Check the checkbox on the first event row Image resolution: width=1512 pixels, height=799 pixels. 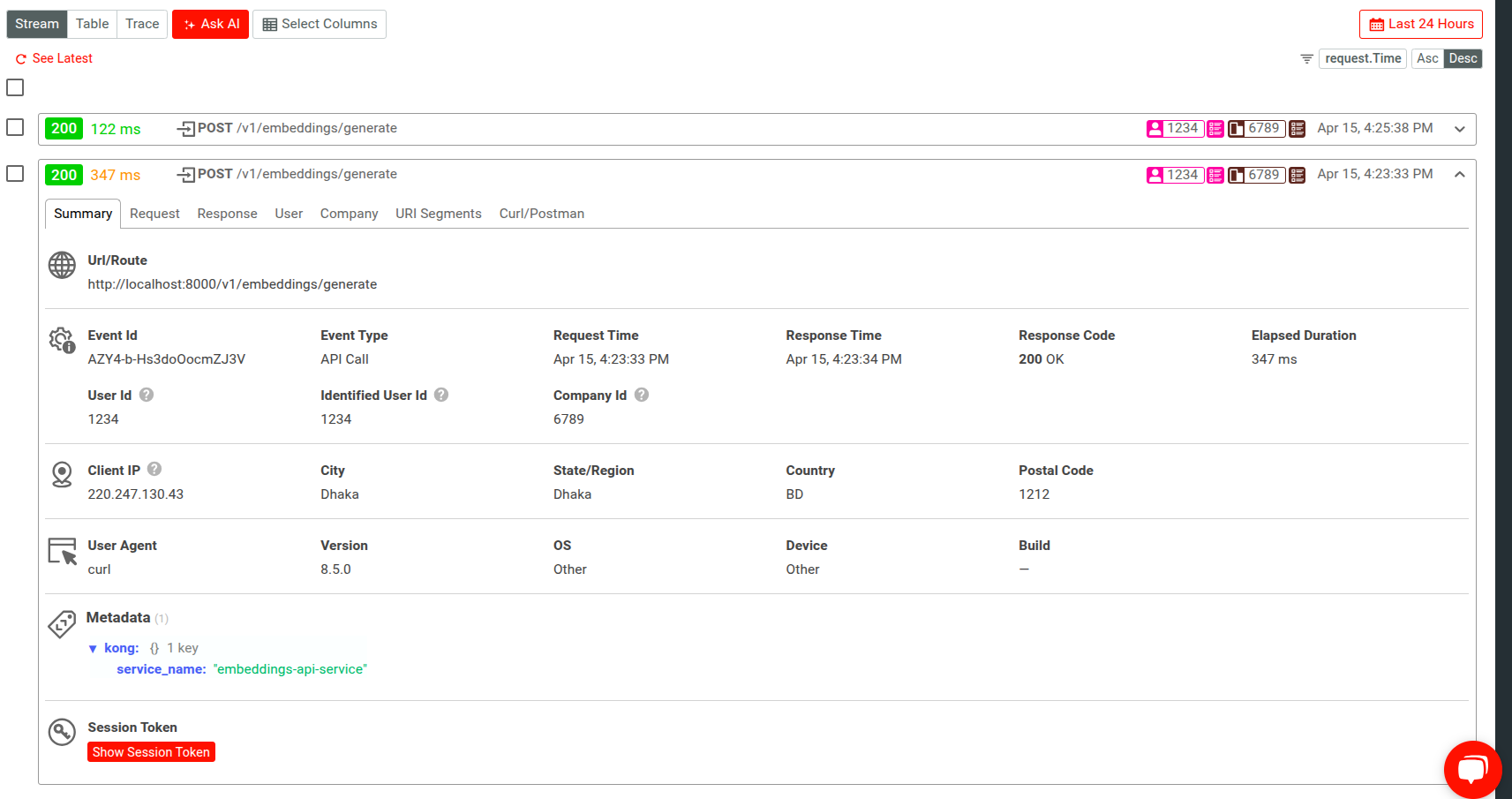click(14, 127)
